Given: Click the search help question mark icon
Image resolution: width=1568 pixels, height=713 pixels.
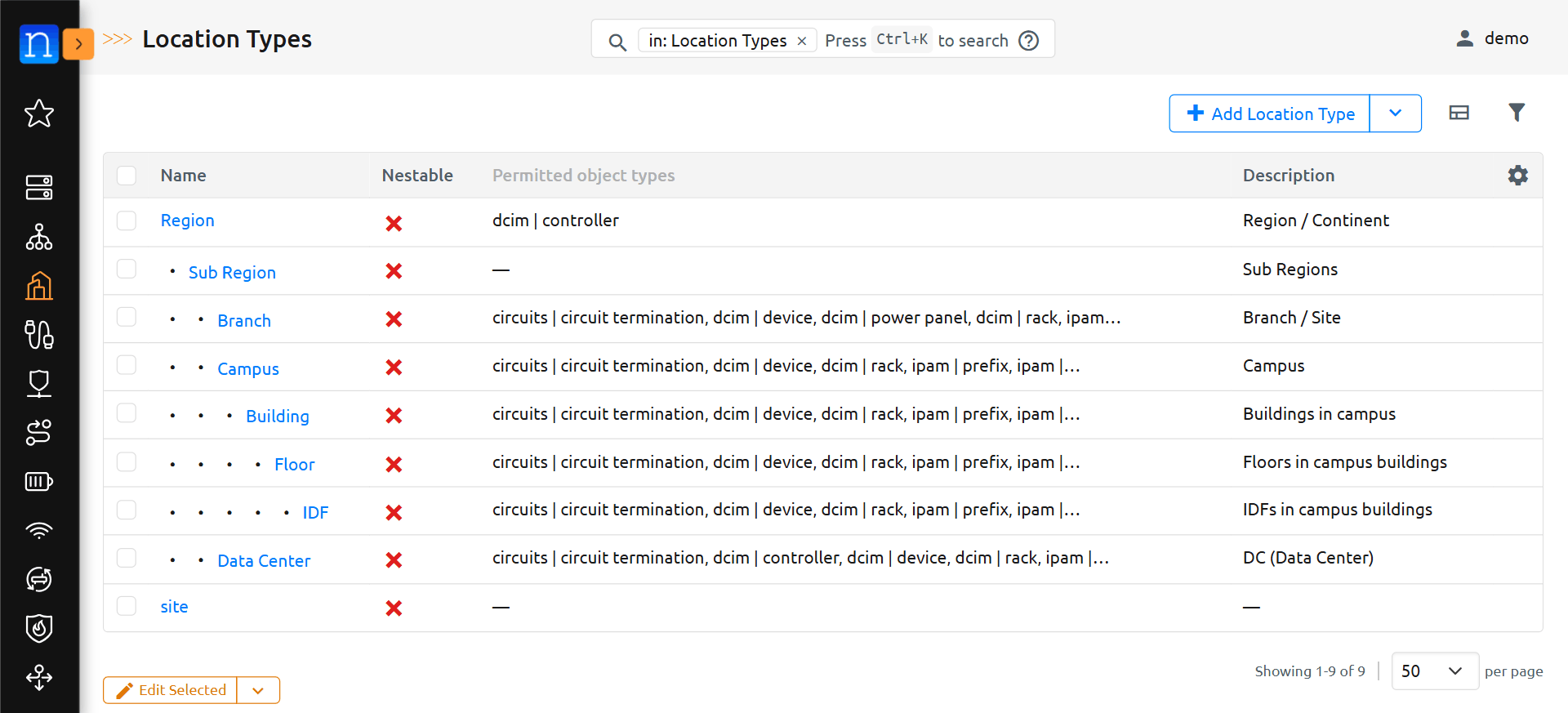Looking at the screenshot, I should pyautogui.click(x=1029, y=40).
